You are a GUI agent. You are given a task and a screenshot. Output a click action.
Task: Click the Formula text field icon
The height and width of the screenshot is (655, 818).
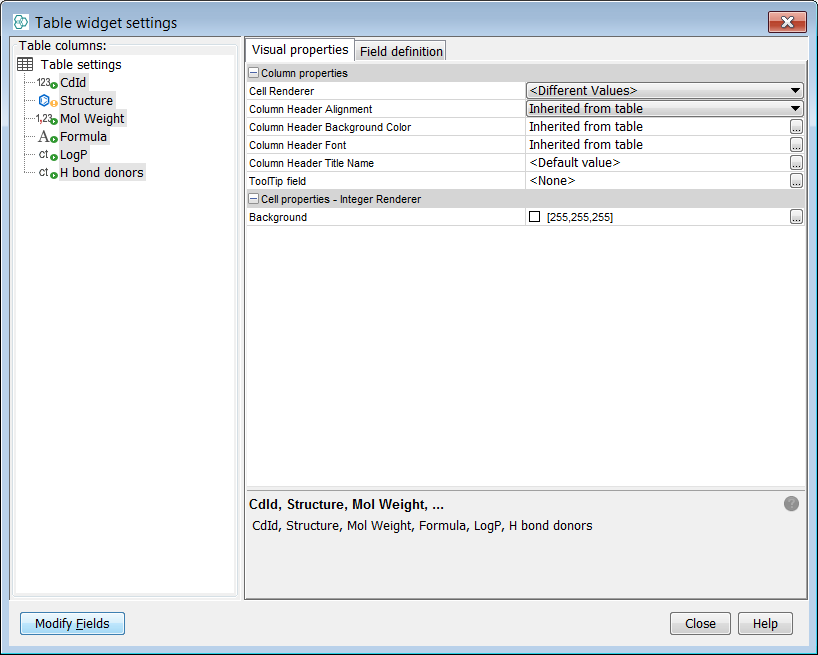[x=46, y=137]
